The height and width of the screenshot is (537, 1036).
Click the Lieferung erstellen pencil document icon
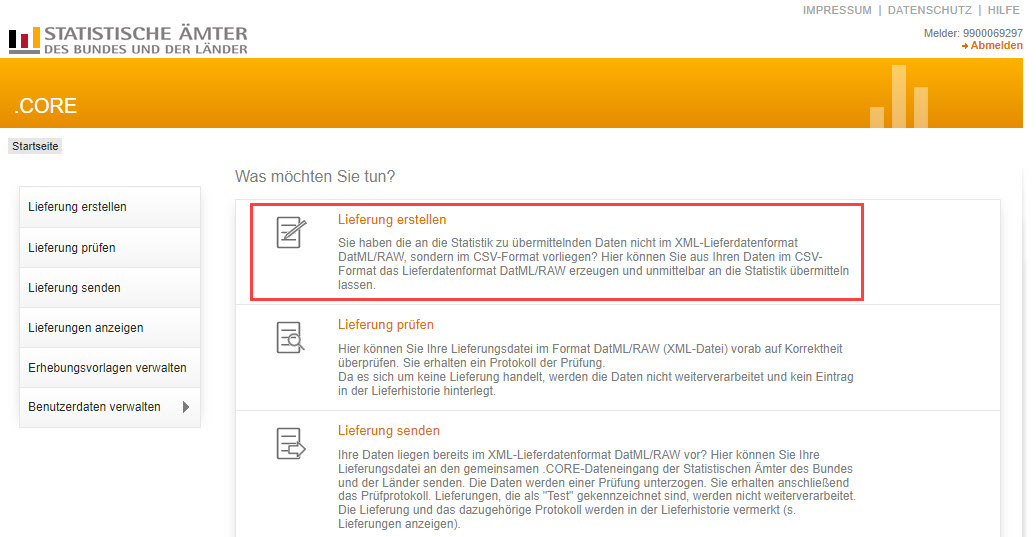click(291, 233)
